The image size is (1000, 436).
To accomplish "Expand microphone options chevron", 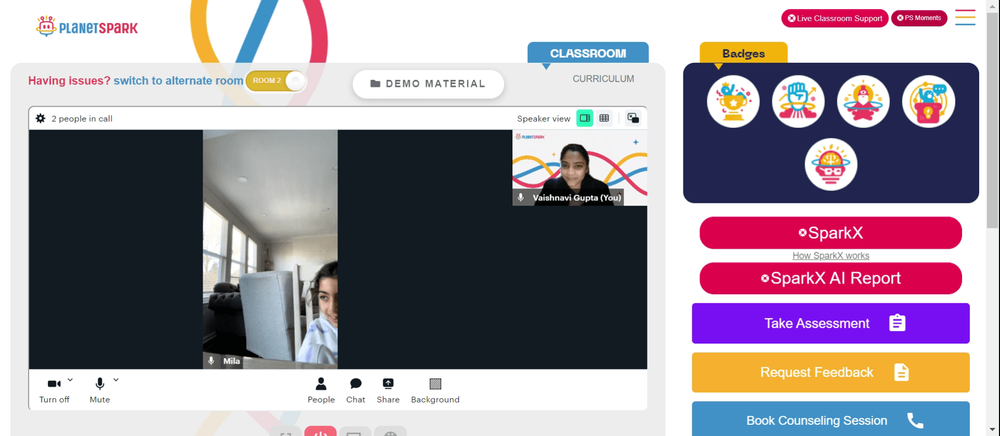I will click(115, 380).
